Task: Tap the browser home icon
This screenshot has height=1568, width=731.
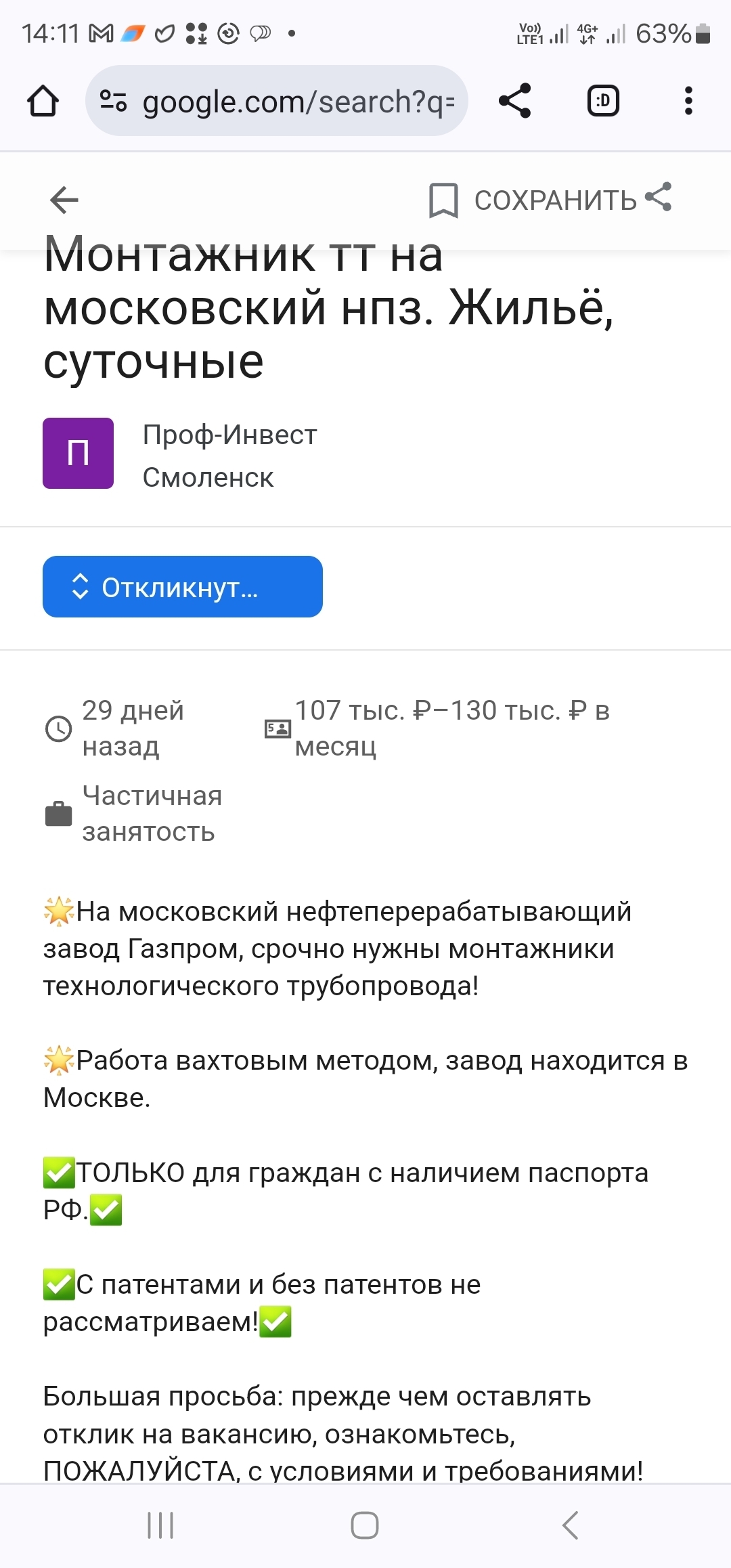Action: 43,102
